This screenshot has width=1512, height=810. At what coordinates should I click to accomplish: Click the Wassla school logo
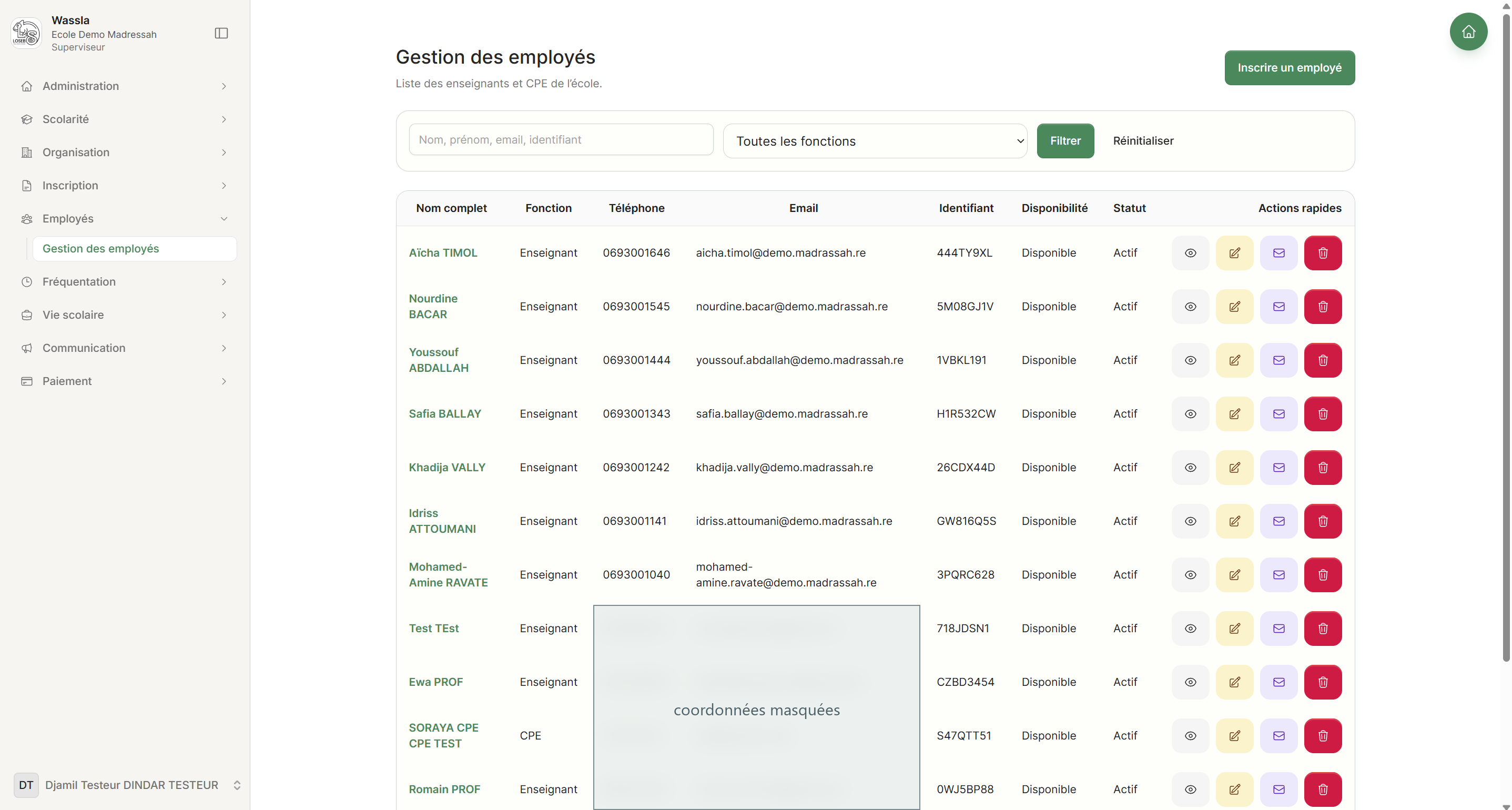[x=26, y=33]
